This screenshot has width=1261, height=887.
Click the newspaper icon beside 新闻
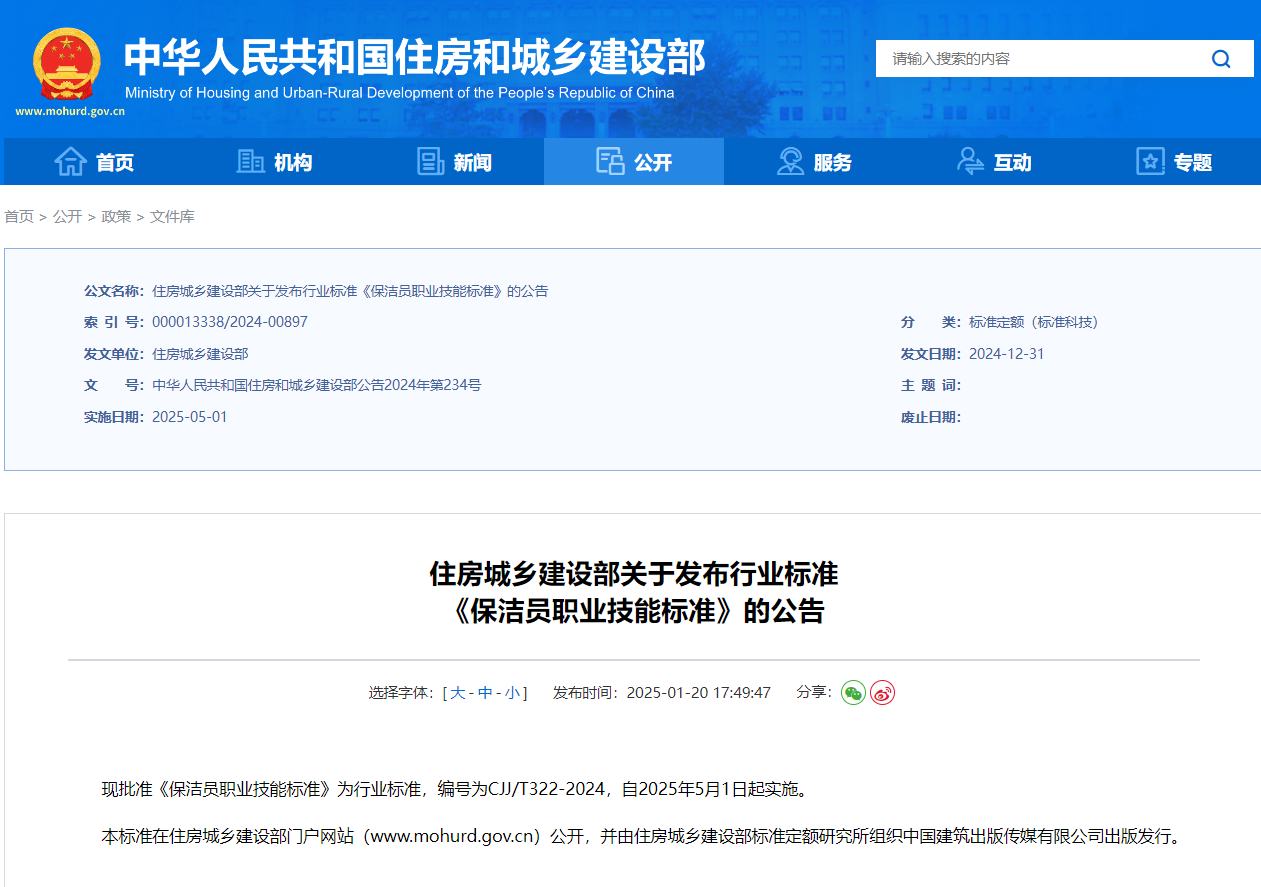(x=430, y=162)
